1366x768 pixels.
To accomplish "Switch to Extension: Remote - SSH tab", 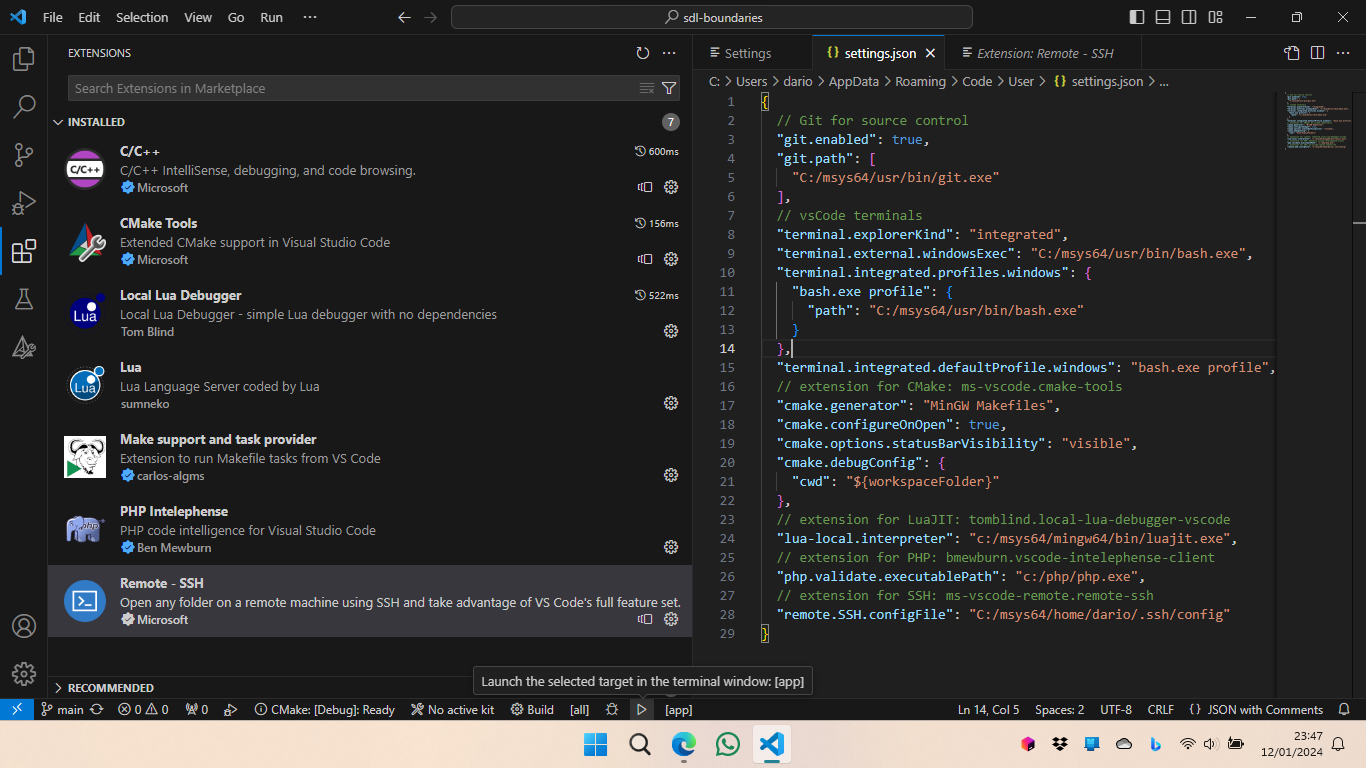I will (1045, 53).
